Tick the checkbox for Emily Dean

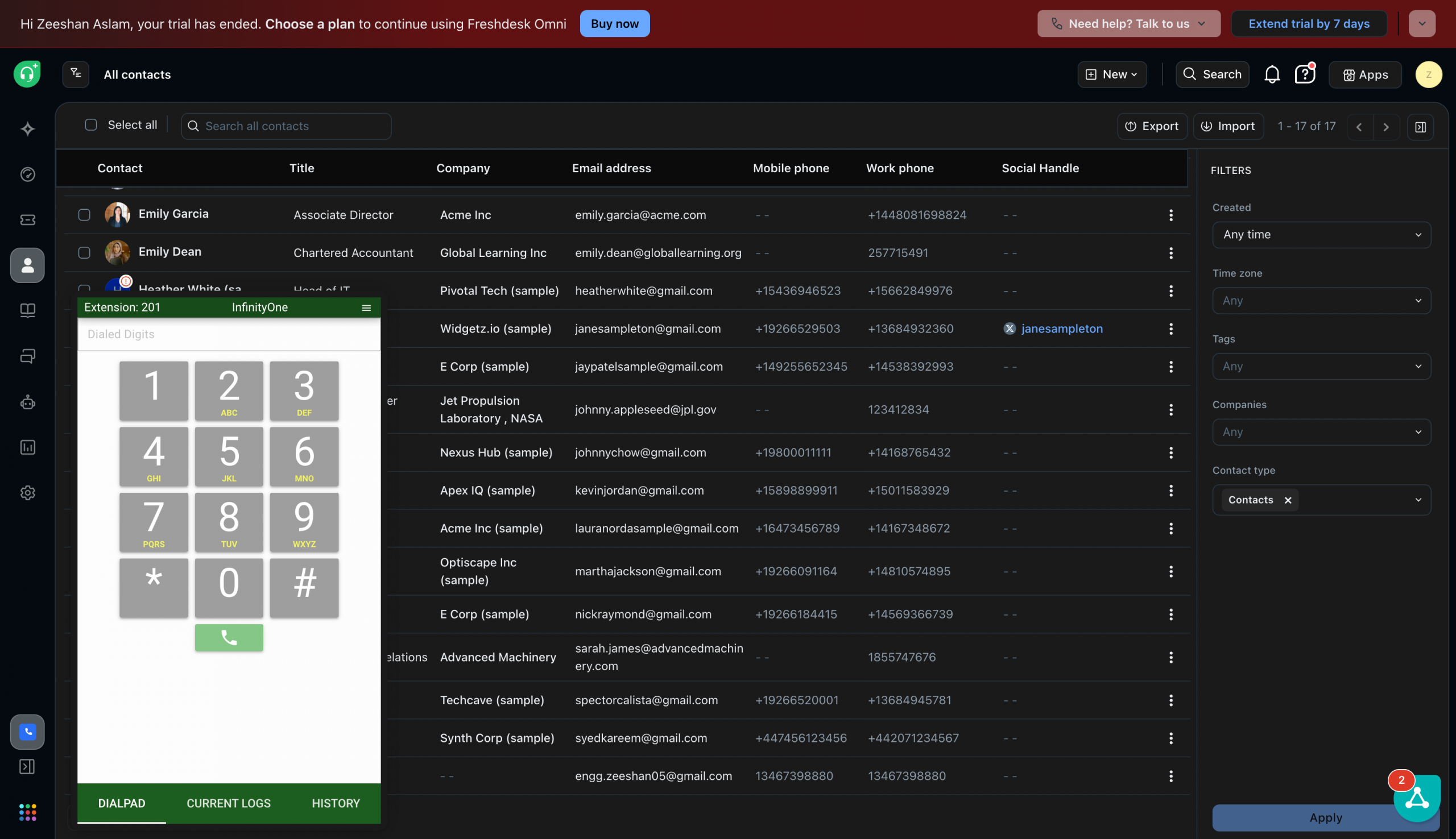point(84,253)
